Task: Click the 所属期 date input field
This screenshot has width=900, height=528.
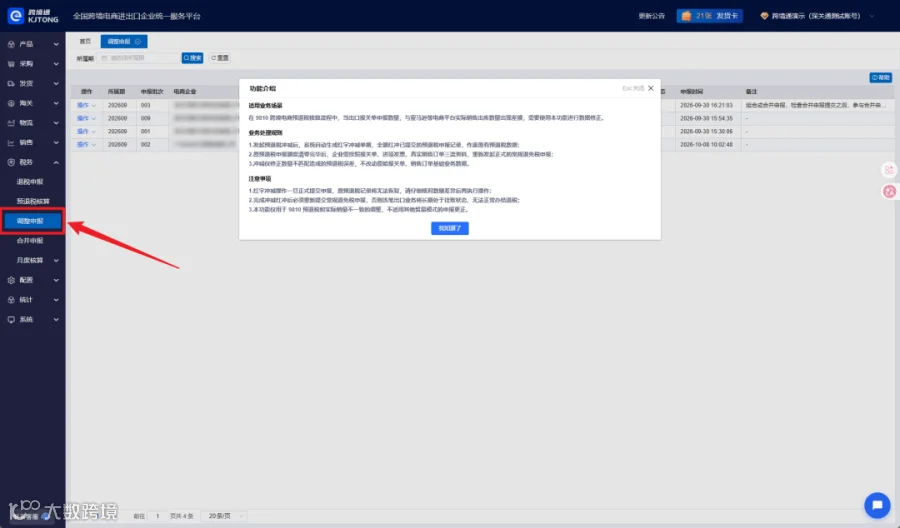Action: tap(138, 58)
